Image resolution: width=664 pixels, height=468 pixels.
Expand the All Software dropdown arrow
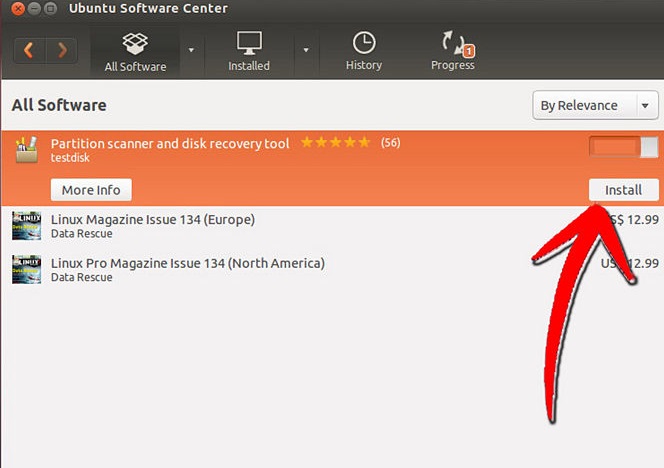point(191,50)
